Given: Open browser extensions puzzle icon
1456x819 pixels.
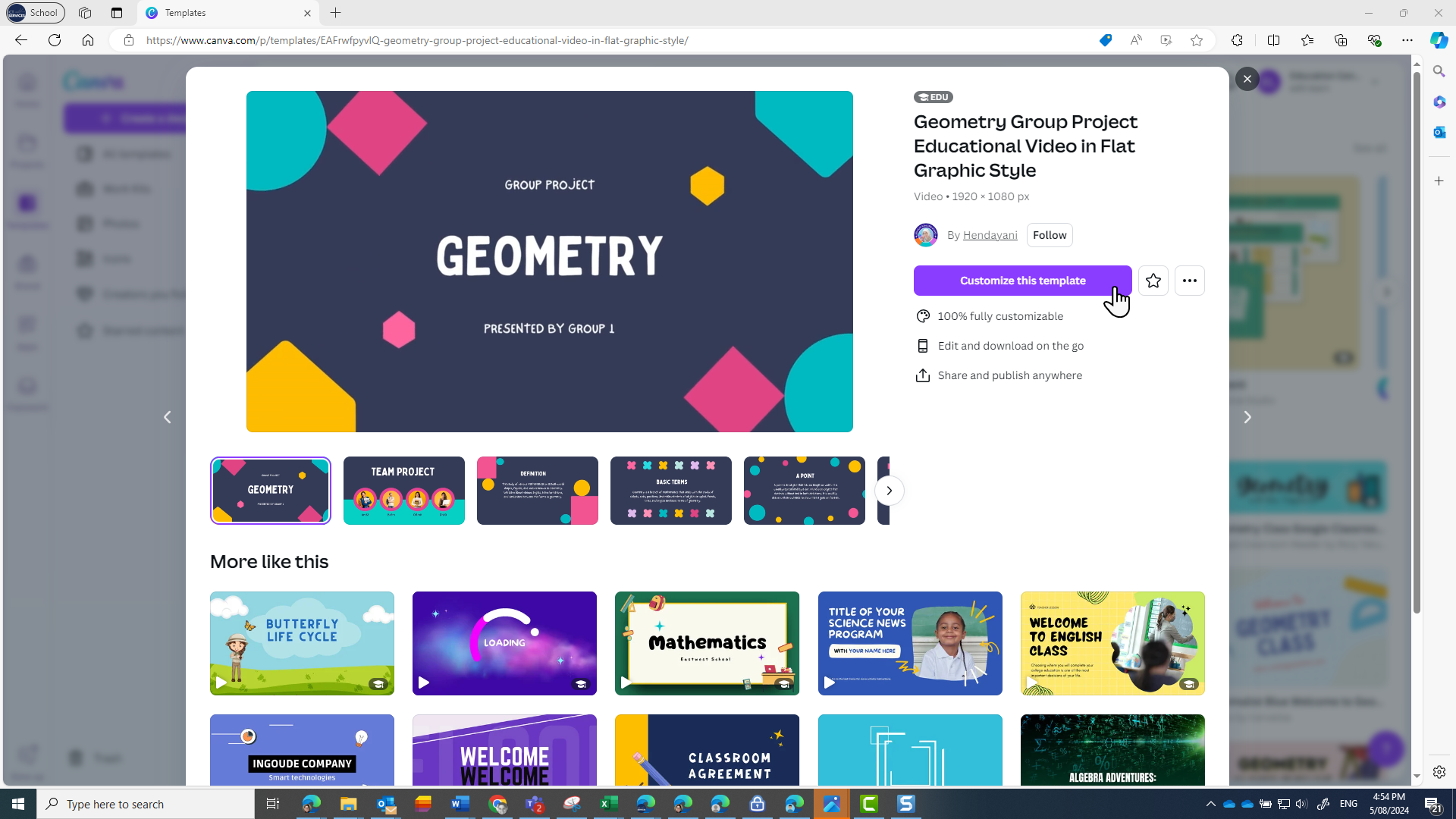Looking at the screenshot, I should click(1237, 40).
